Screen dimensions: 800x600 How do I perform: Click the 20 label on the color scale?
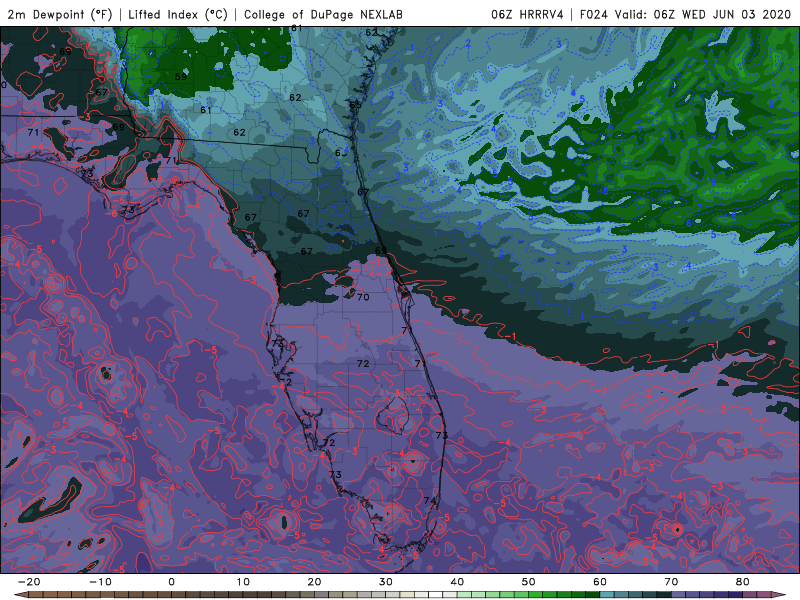pyautogui.click(x=314, y=582)
